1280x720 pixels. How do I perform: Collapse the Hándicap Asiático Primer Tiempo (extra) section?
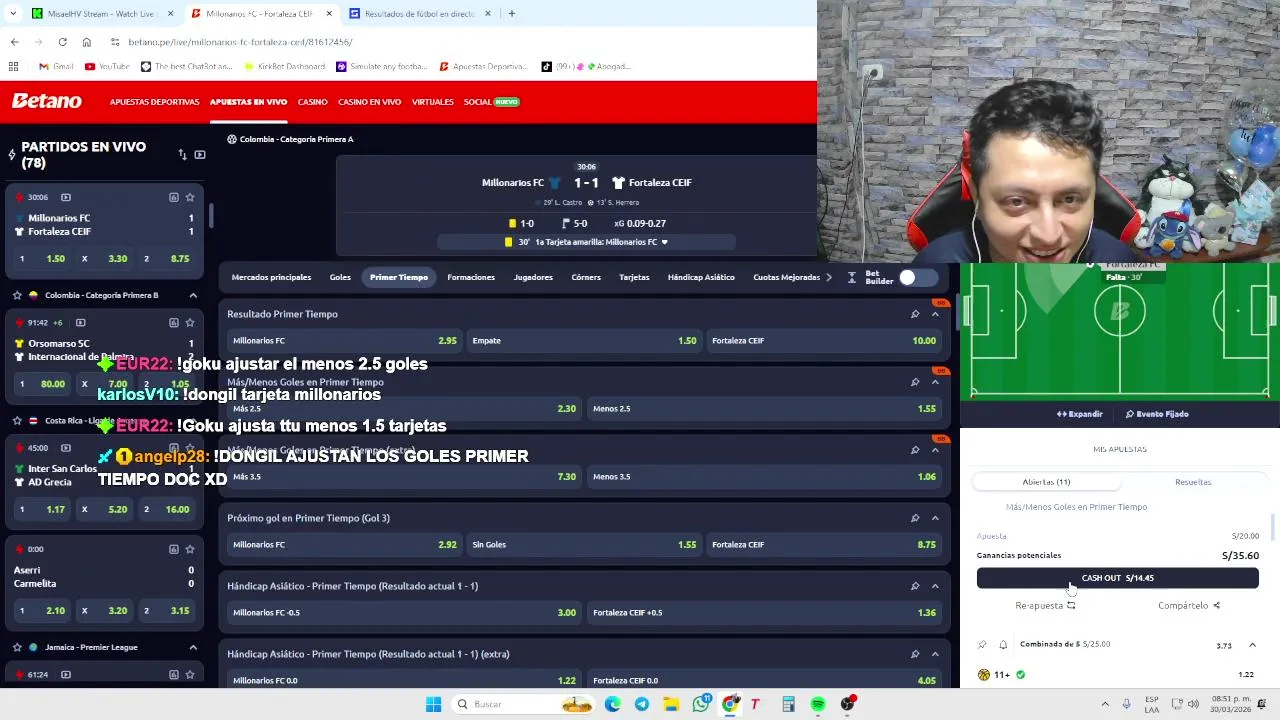[x=935, y=654]
